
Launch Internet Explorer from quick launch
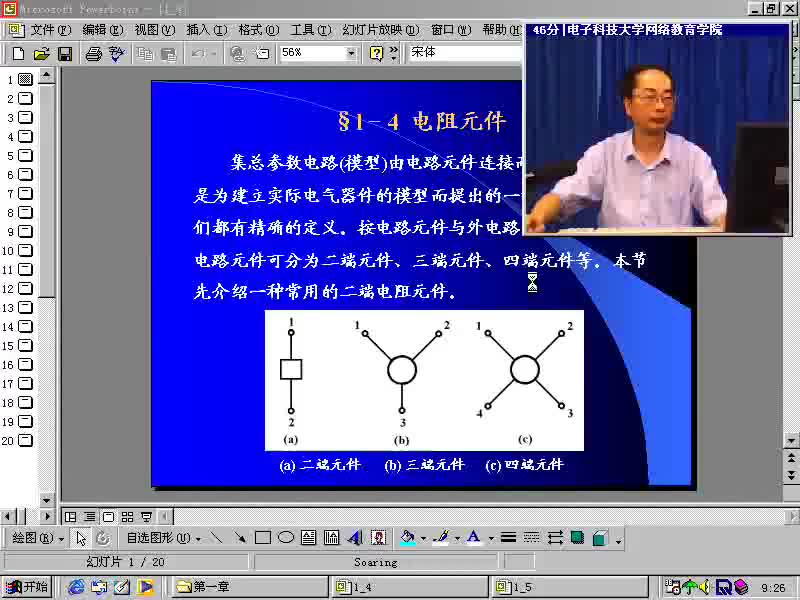coord(76,587)
